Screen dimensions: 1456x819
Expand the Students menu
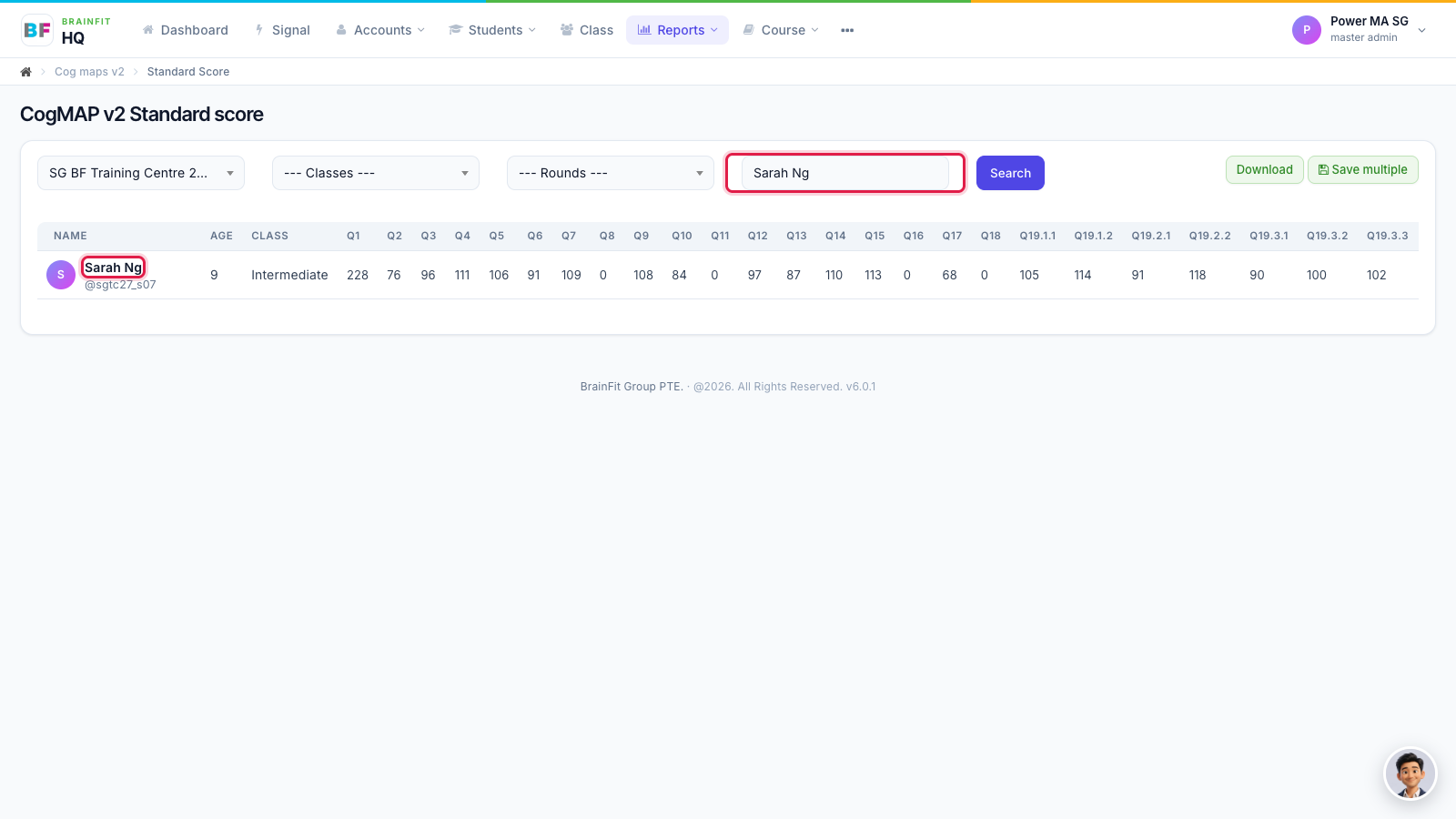pos(492,30)
